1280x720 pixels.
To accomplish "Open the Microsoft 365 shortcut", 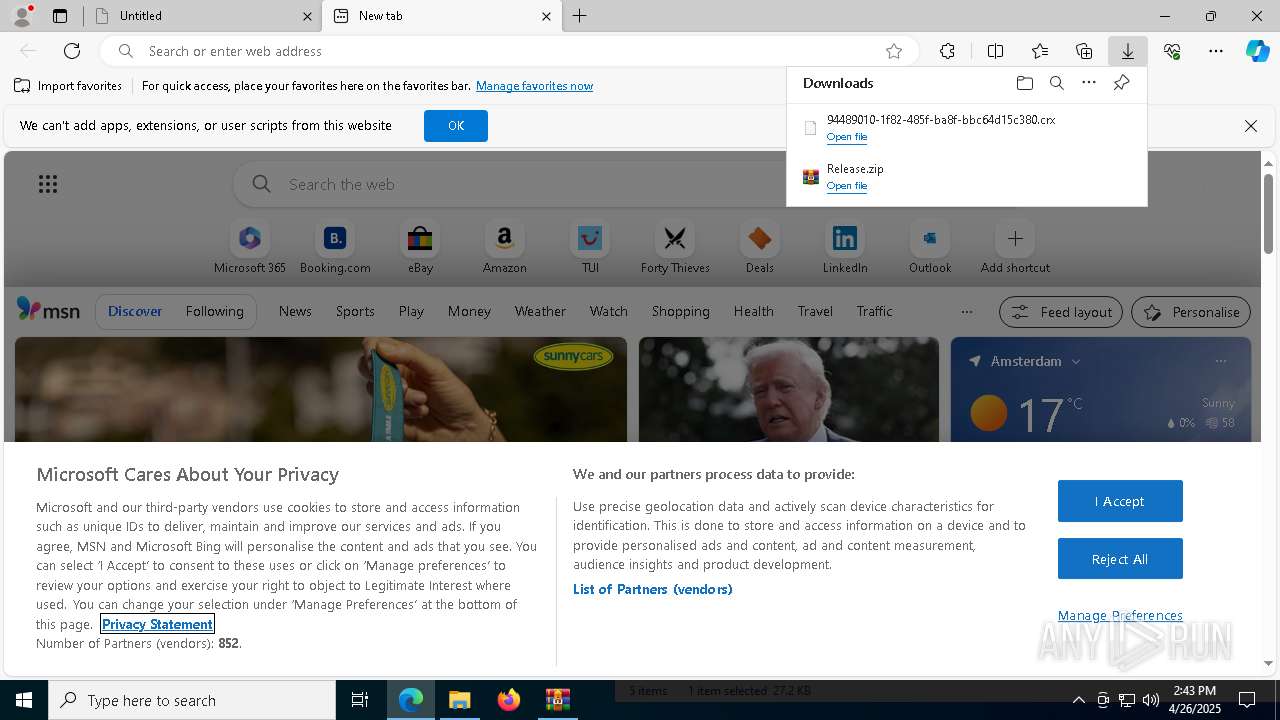I will pos(250,248).
